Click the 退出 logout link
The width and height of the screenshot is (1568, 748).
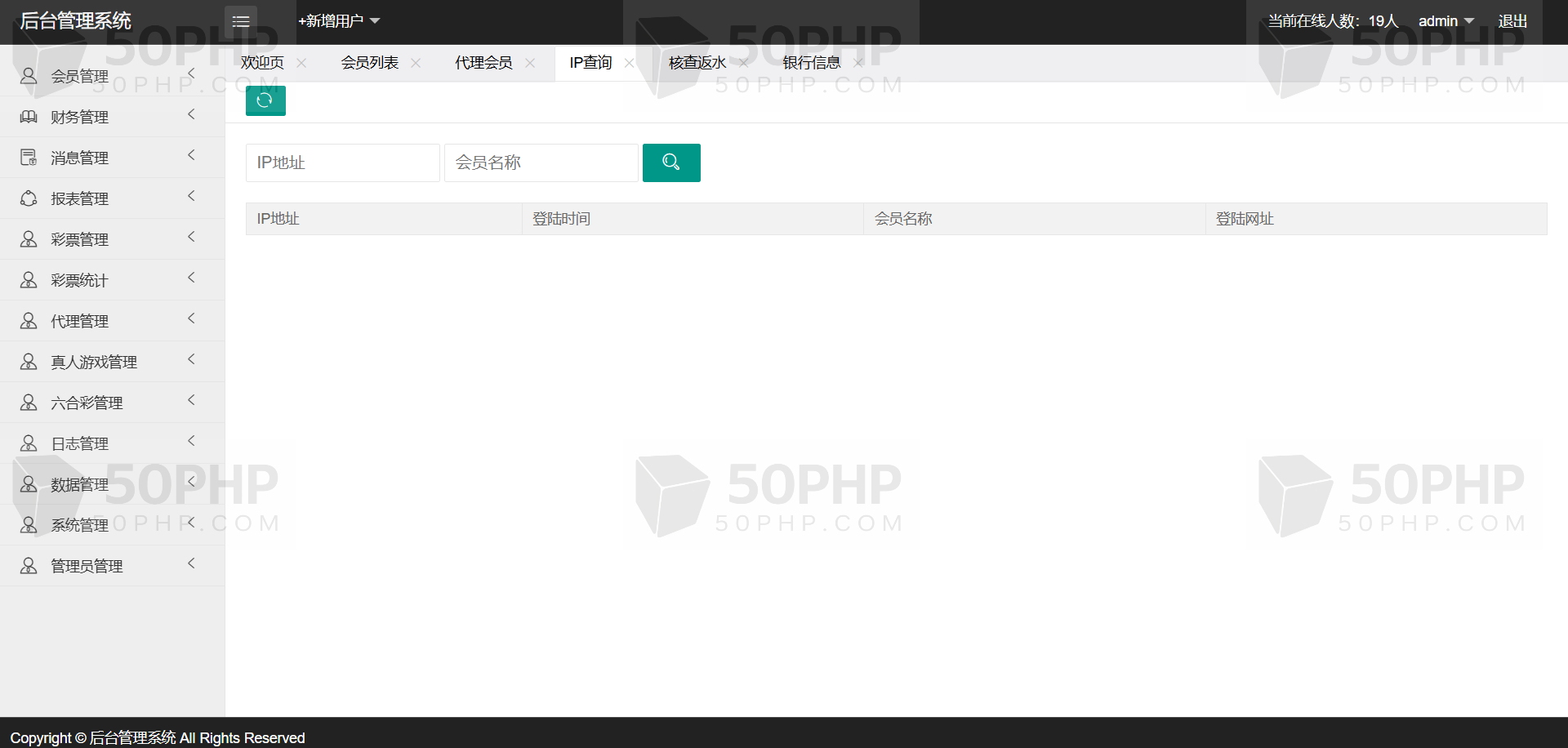pyautogui.click(x=1512, y=21)
